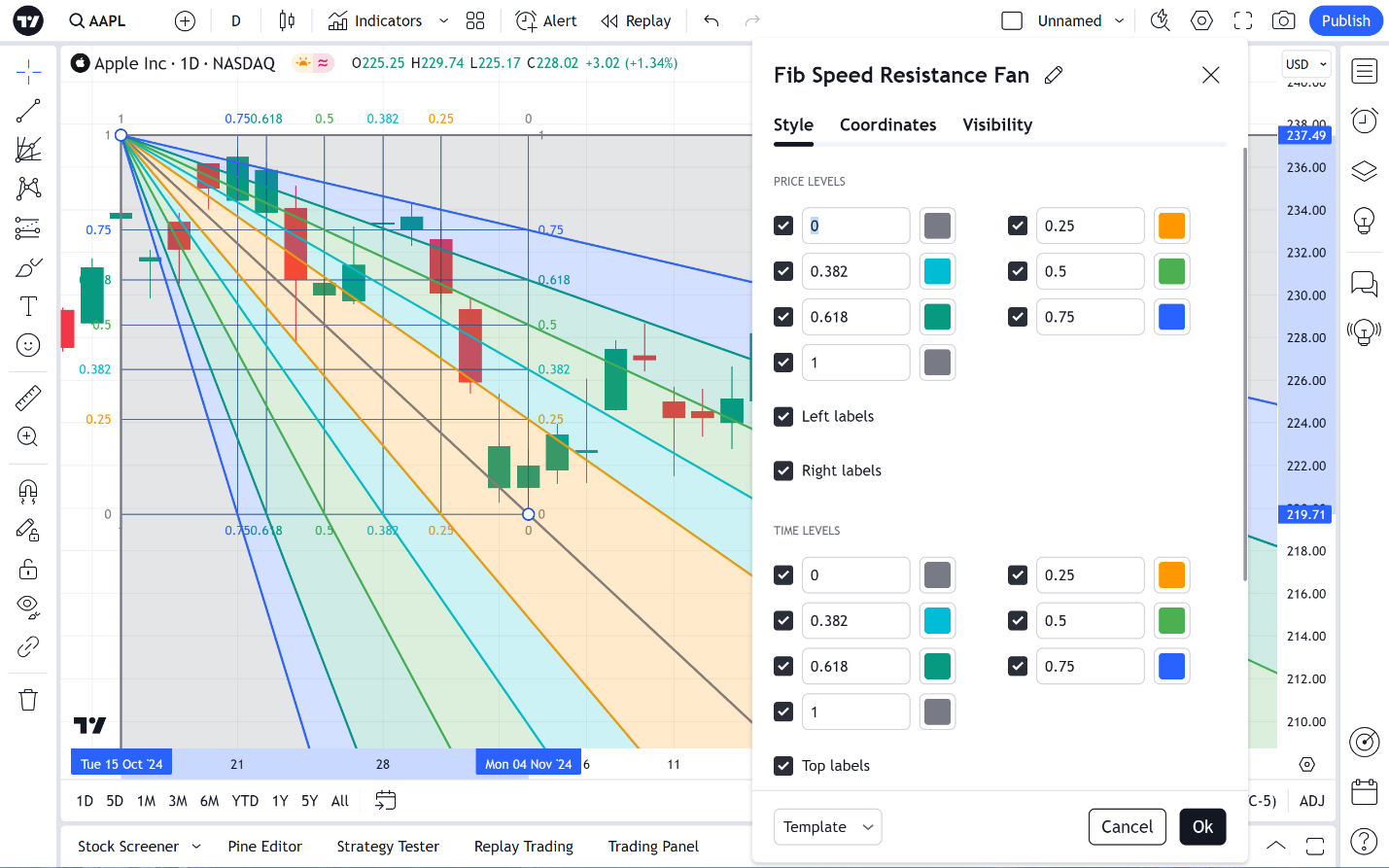Take a snapshot with camera icon
The image size is (1389, 868).
pyautogui.click(x=1284, y=20)
